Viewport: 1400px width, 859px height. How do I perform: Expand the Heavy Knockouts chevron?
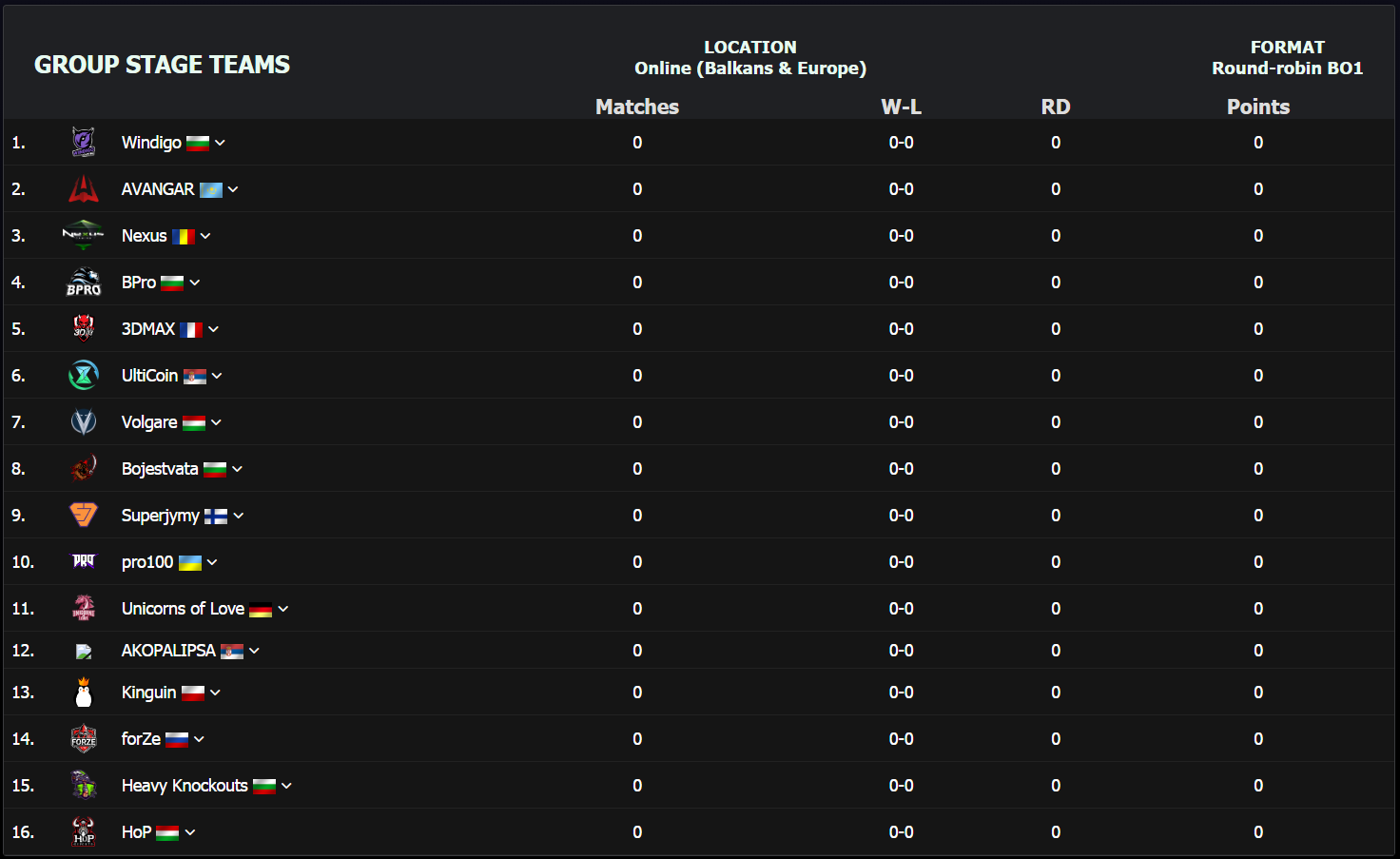point(287,786)
